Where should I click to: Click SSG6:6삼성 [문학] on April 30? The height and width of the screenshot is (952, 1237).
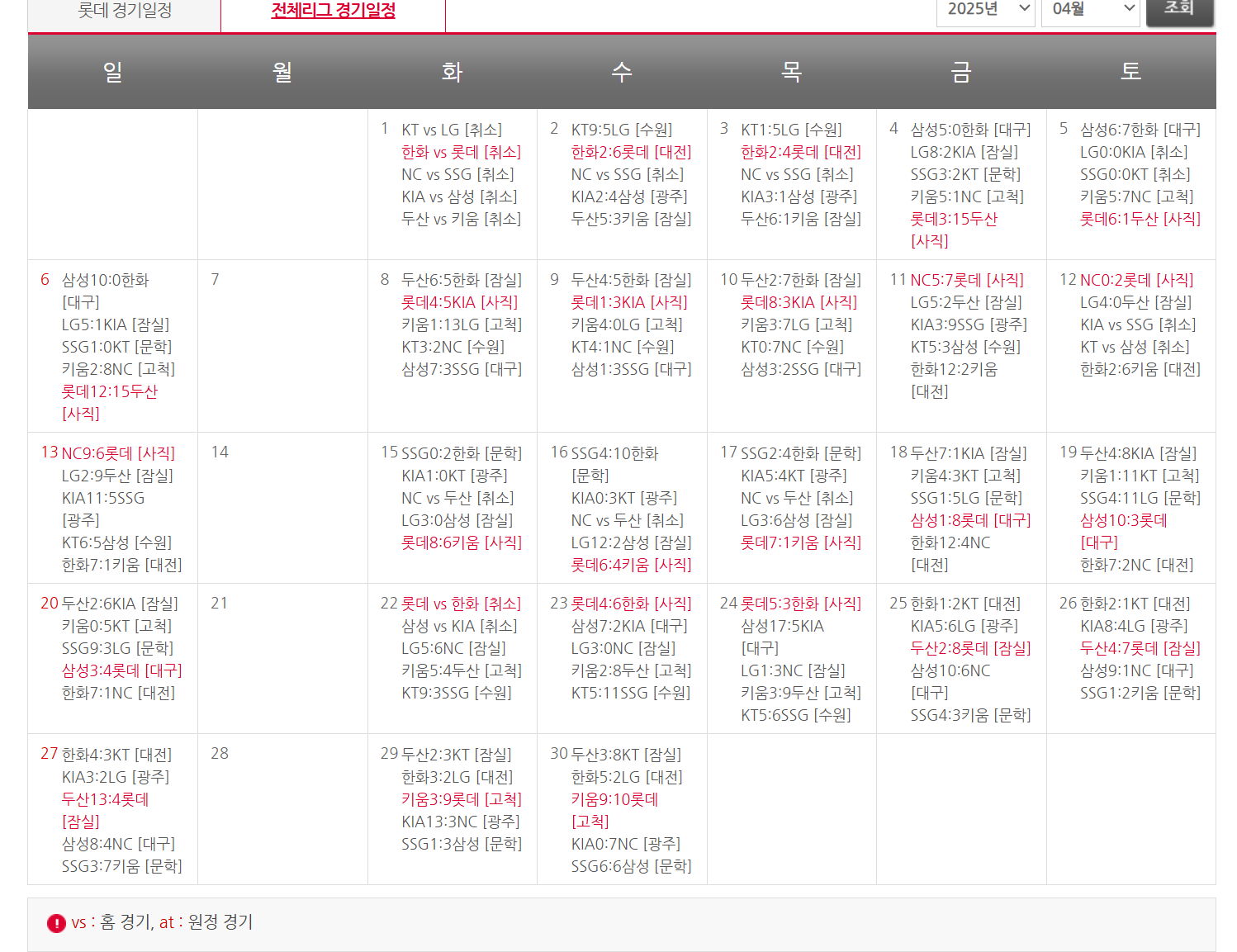tap(632, 866)
